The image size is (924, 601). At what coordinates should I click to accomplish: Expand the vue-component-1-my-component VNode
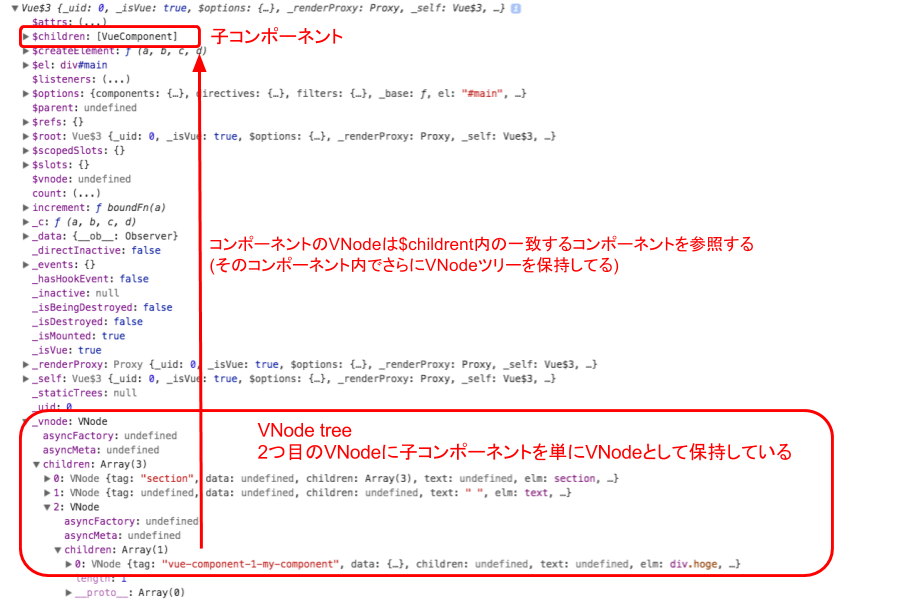(x=69, y=564)
